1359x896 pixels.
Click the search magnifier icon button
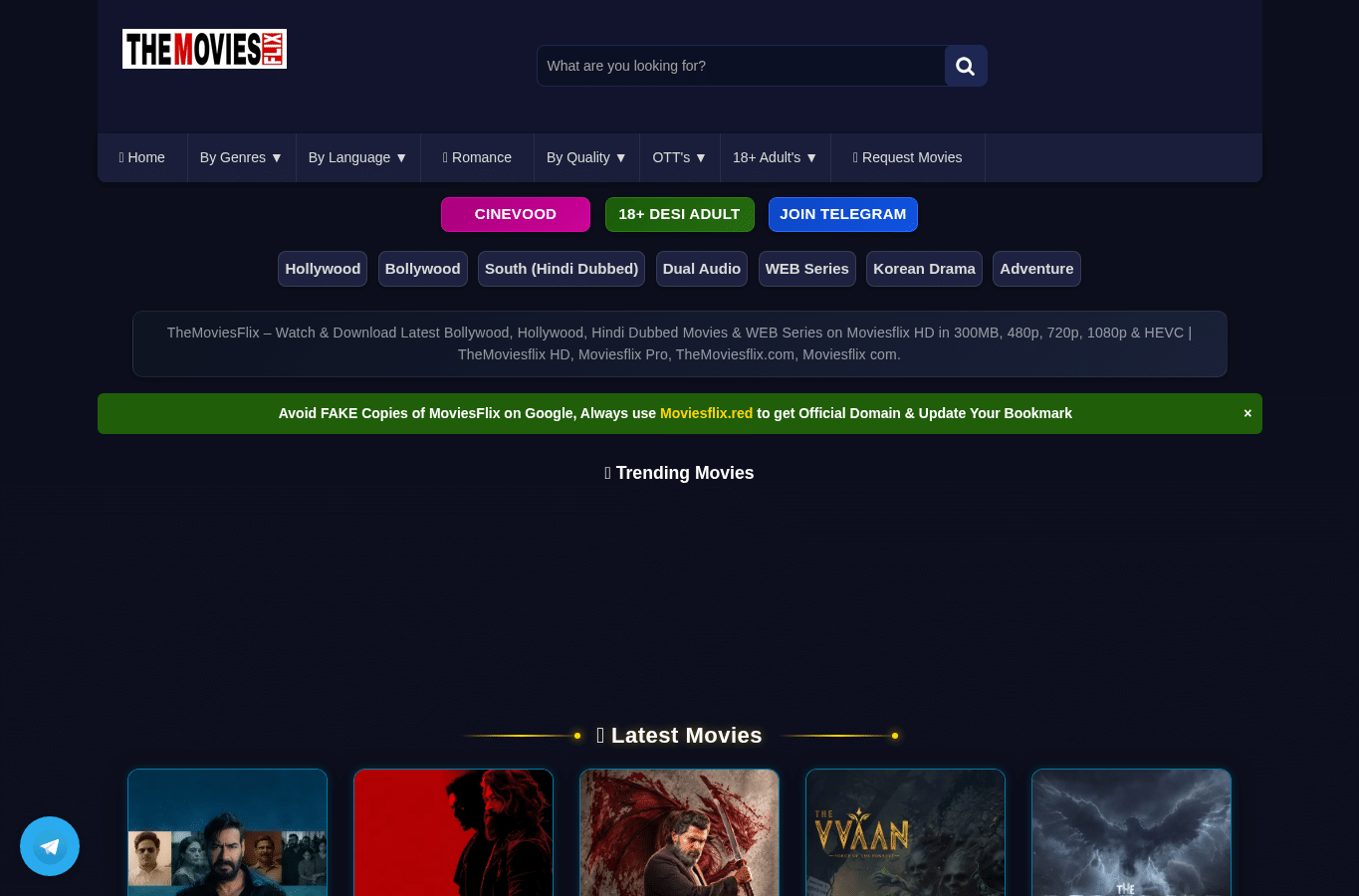966,66
